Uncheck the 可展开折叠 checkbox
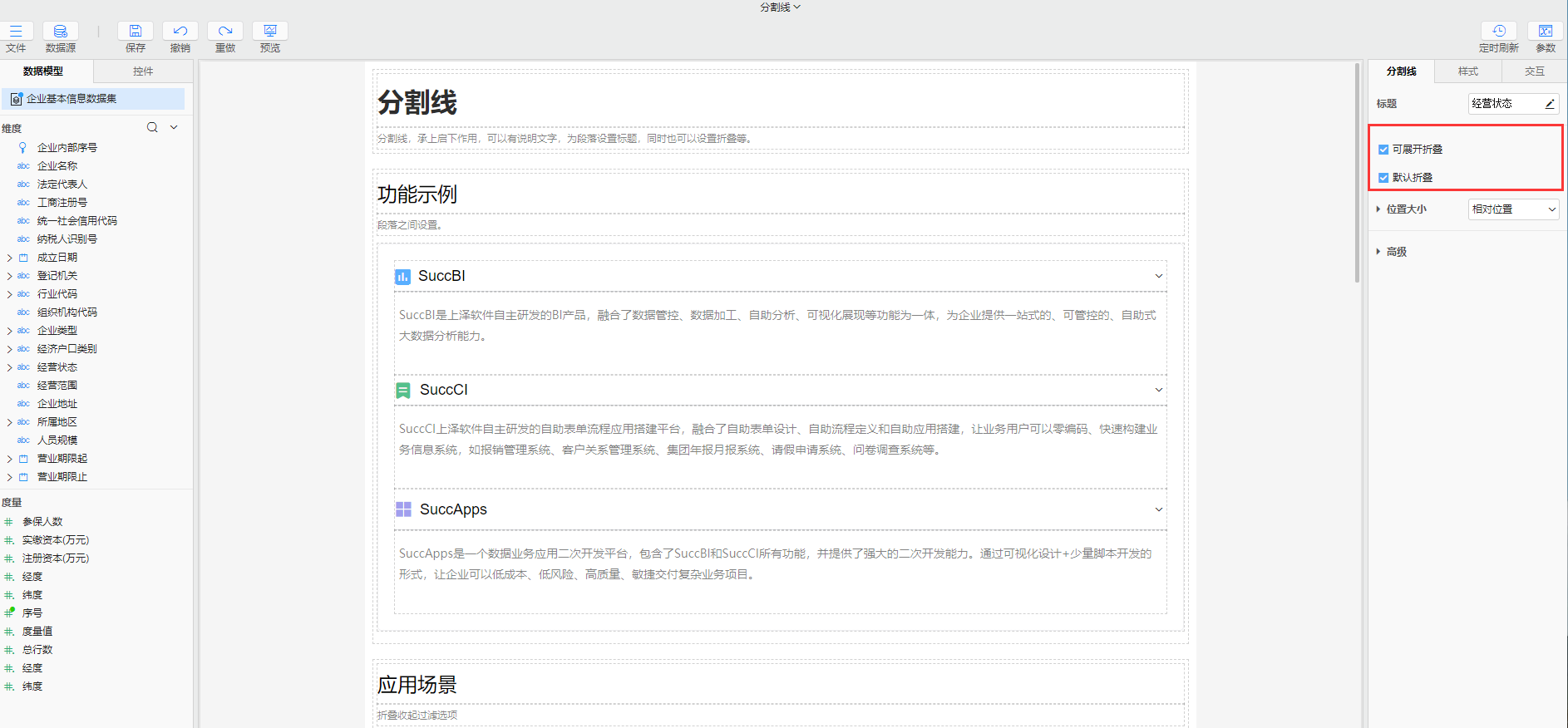 [x=1383, y=150]
